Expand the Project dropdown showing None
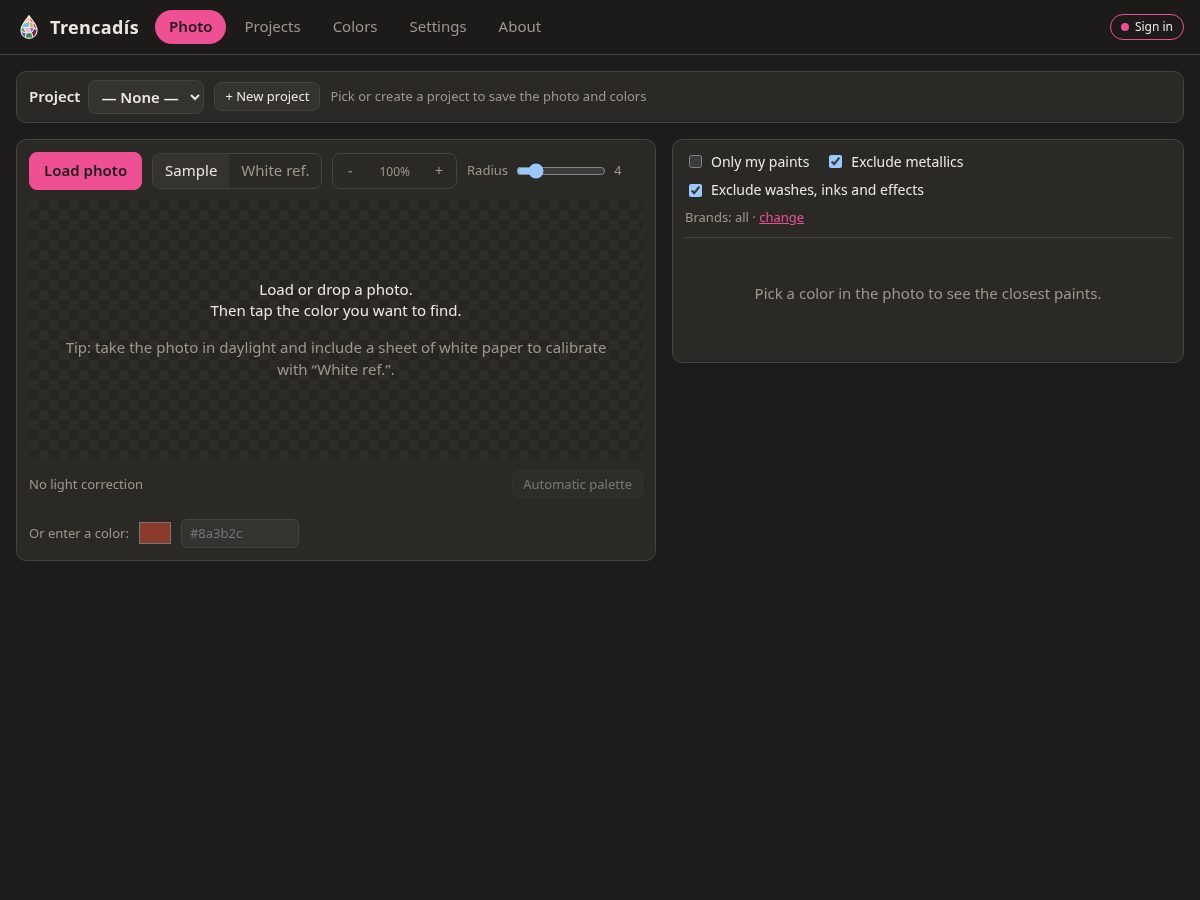The image size is (1200, 900). [x=146, y=97]
